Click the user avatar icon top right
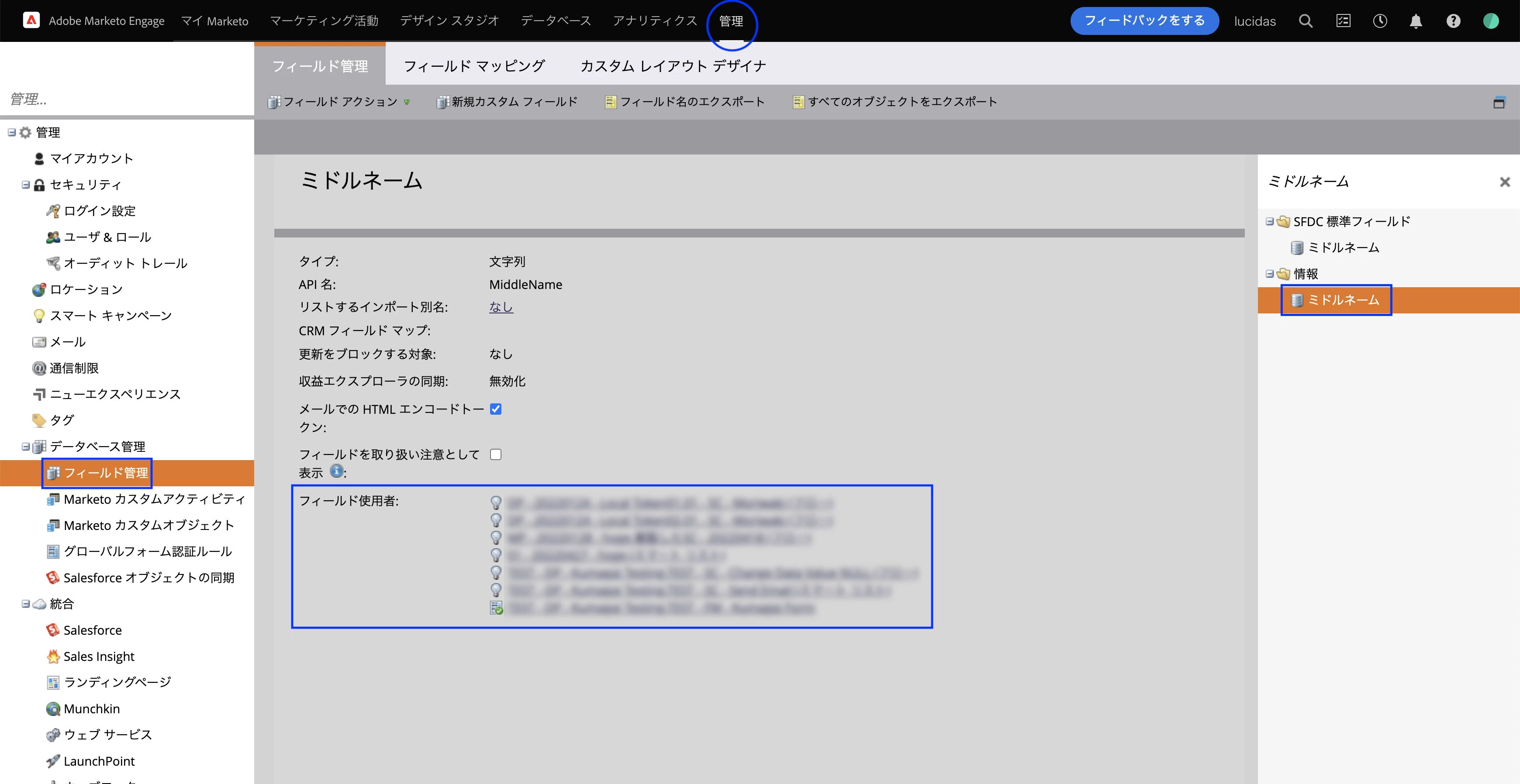 [x=1490, y=21]
